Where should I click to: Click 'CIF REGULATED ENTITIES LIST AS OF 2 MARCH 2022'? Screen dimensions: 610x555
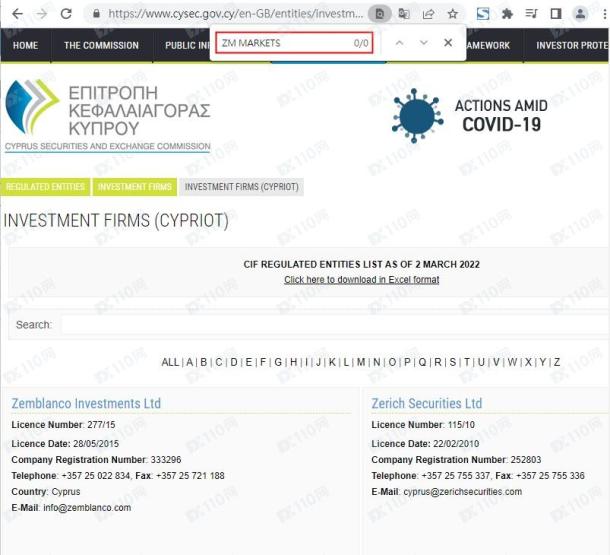click(361, 264)
